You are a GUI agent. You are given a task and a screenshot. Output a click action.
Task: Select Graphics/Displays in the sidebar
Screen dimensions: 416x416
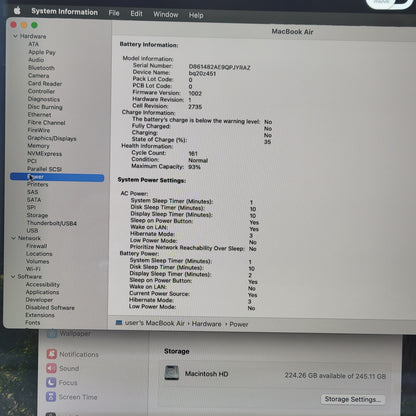[x=52, y=138]
